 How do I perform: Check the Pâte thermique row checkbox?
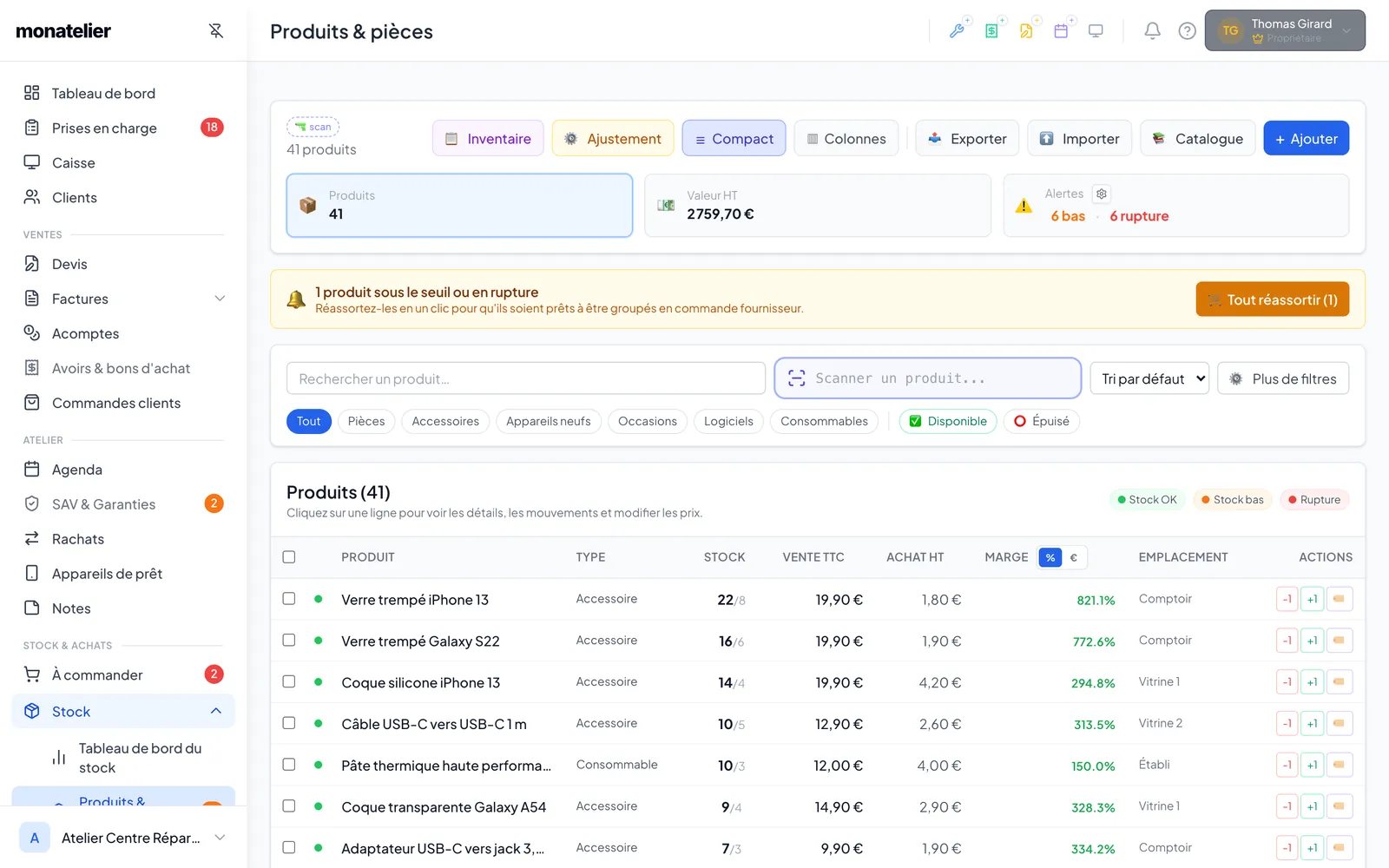[x=289, y=765]
